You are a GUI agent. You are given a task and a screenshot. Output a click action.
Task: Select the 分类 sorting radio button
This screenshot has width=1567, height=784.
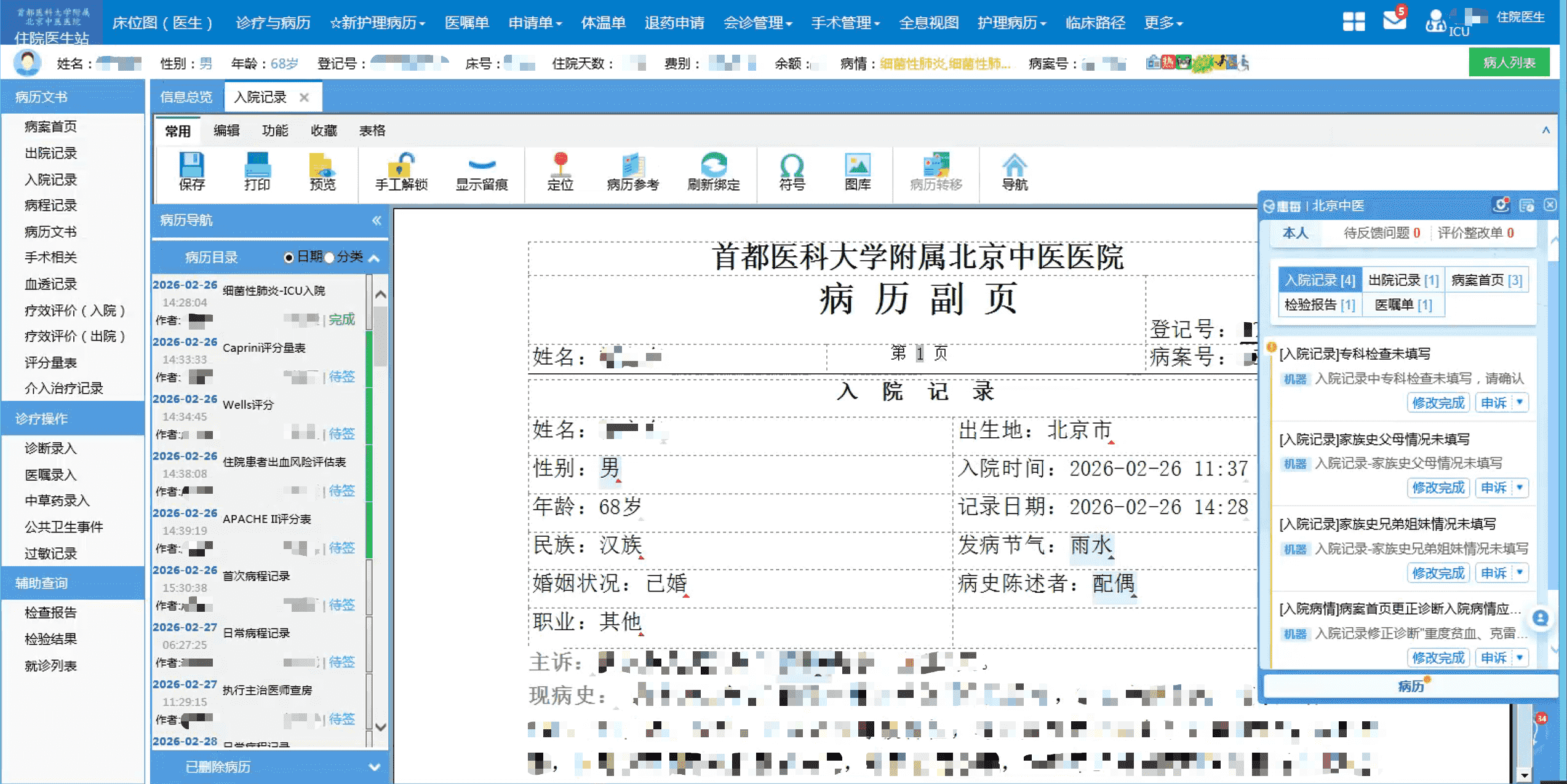tap(330, 257)
